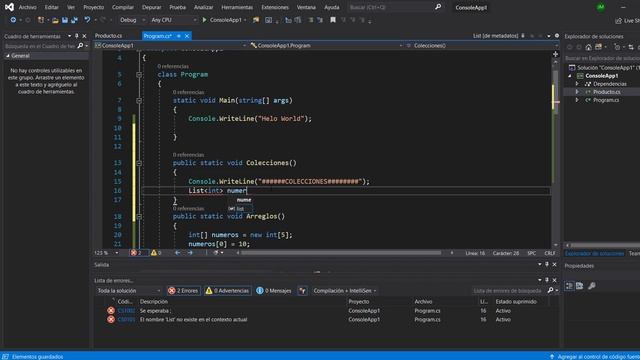Screen dimensions: 640x360
Task: Click the Home icon in Solution Explorer toolbar
Action: tap(588, 47)
